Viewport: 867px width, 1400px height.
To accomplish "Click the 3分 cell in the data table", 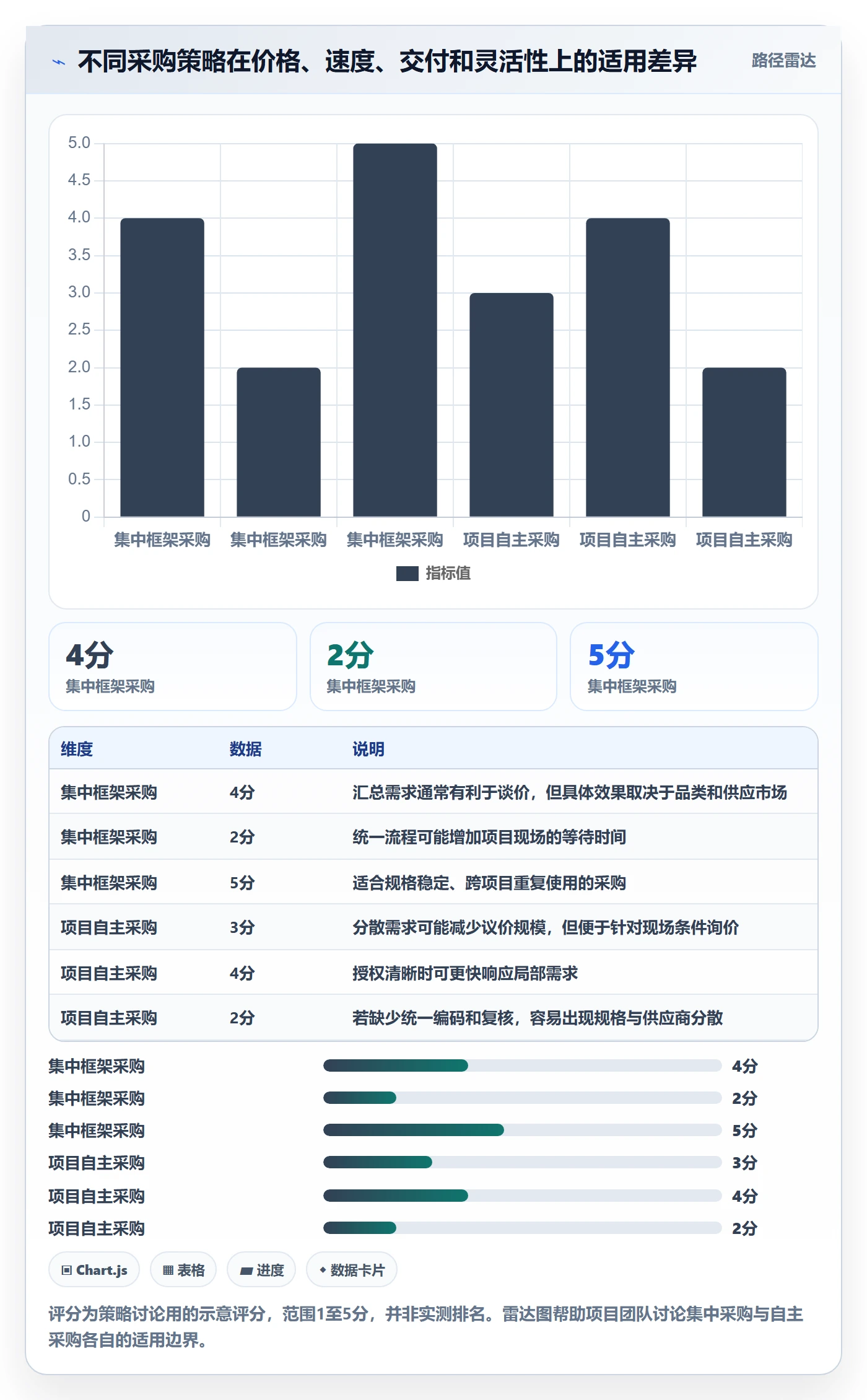I will (x=242, y=927).
